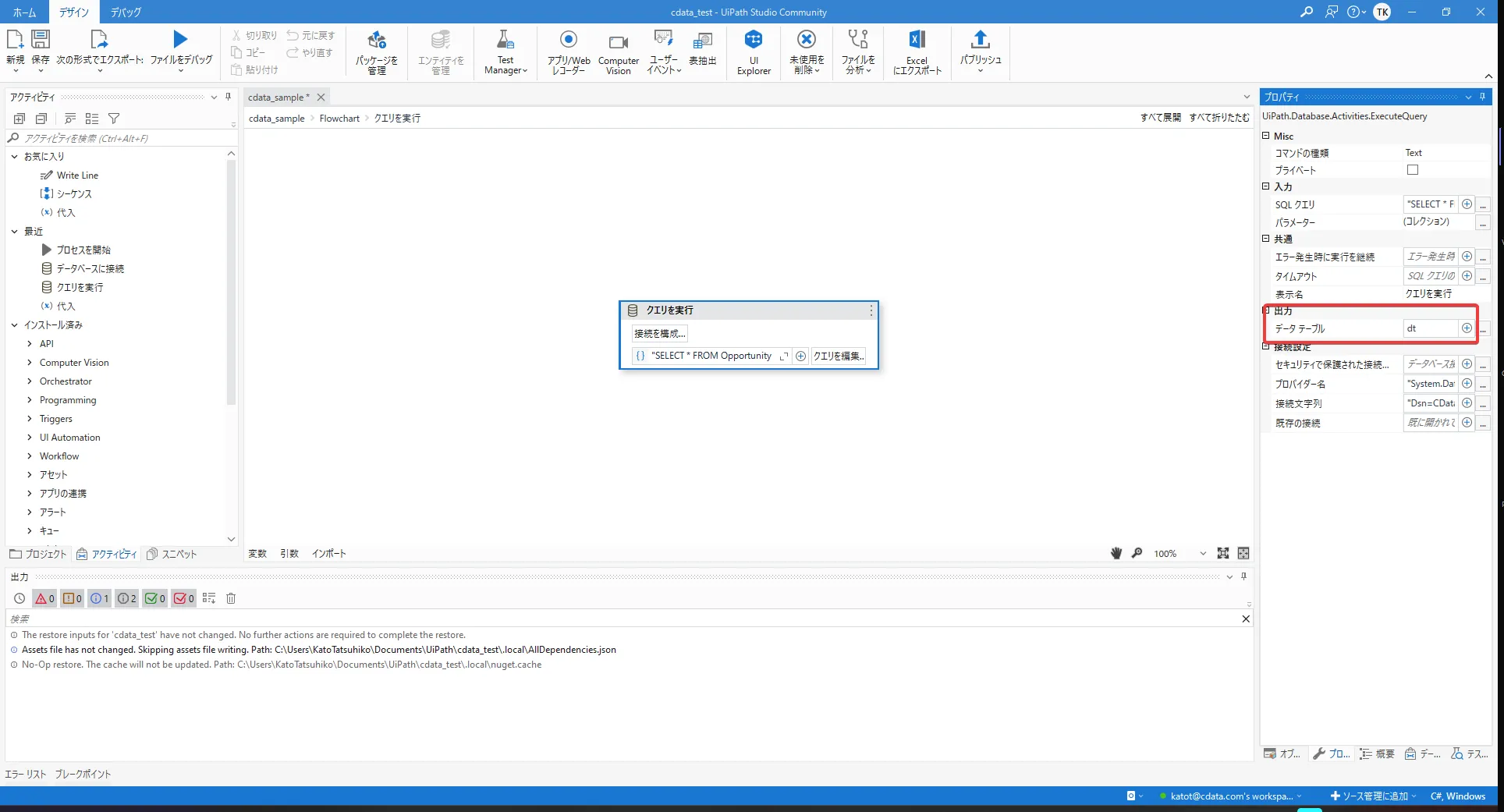This screenshot has height=812, width=1504.
Task: Clear the output panel with trash icon
Action: [x=231, y=597]
